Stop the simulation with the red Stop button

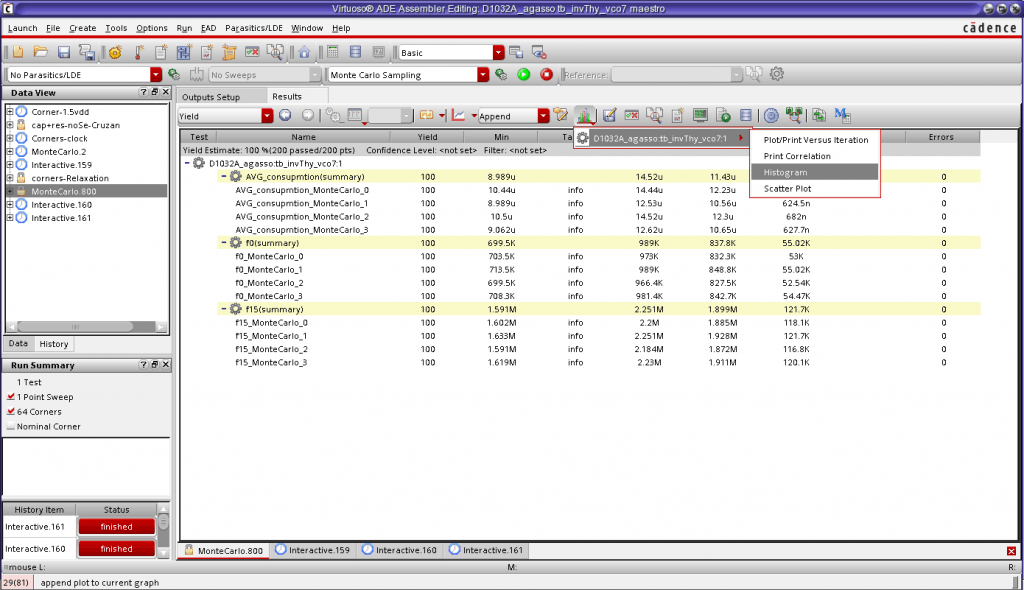click(547, 74)
